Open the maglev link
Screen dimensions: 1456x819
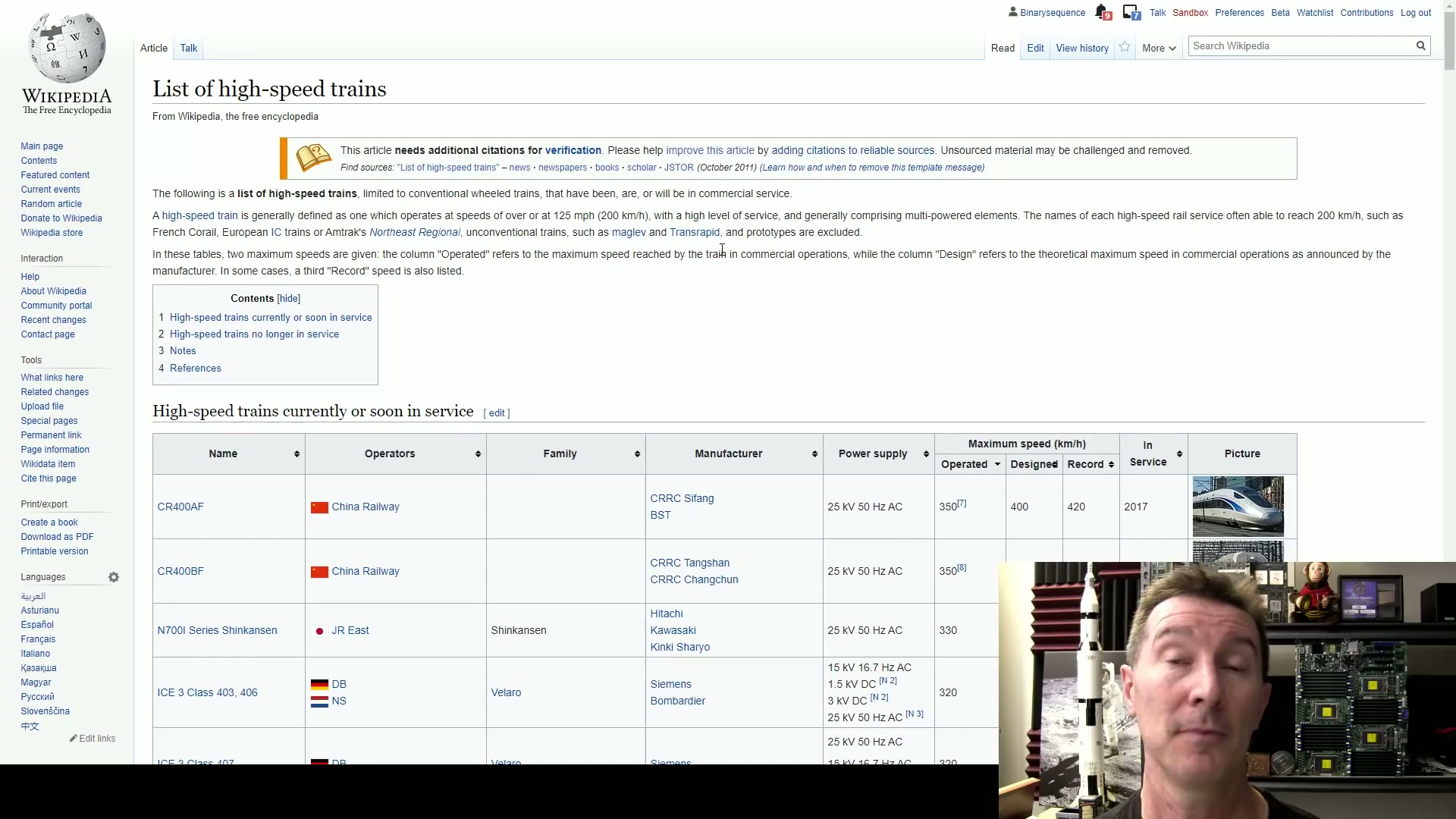[x=629, y=232]
